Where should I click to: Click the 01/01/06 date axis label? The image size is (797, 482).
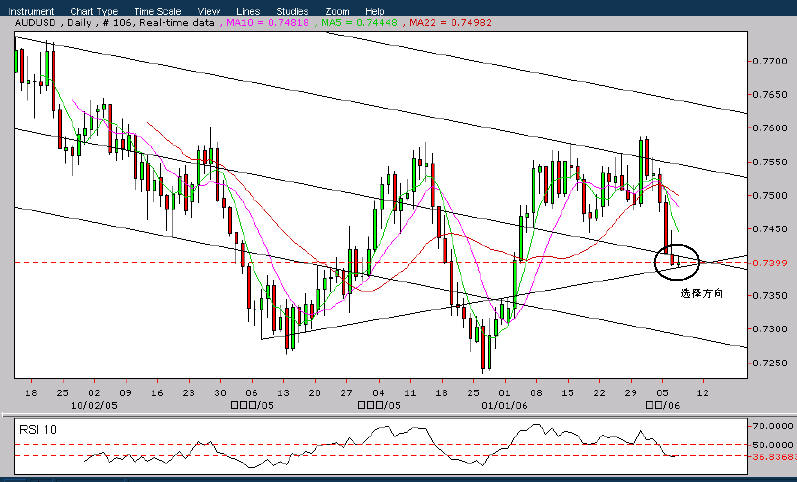pos(504,405)
